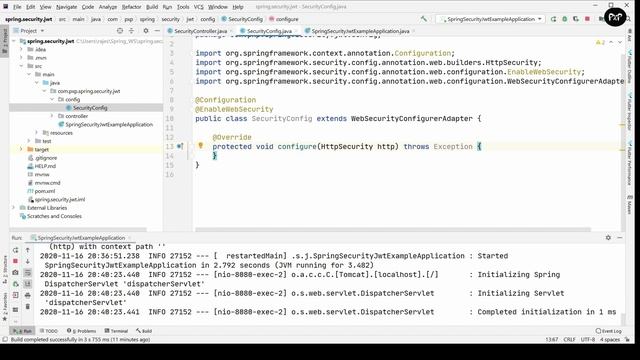The image size is (640, 360).
Task: Click the yellow lightbulb quick-fix icon
Action: click(200, 145)
